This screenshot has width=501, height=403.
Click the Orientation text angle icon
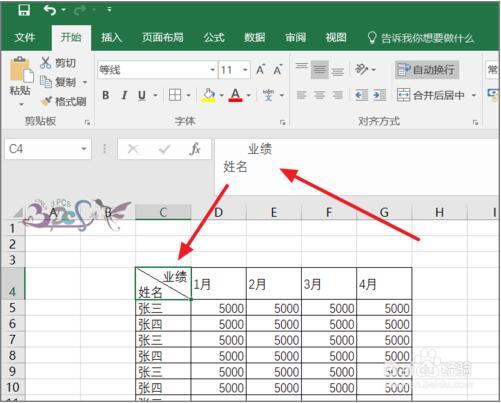pos(362,69)
